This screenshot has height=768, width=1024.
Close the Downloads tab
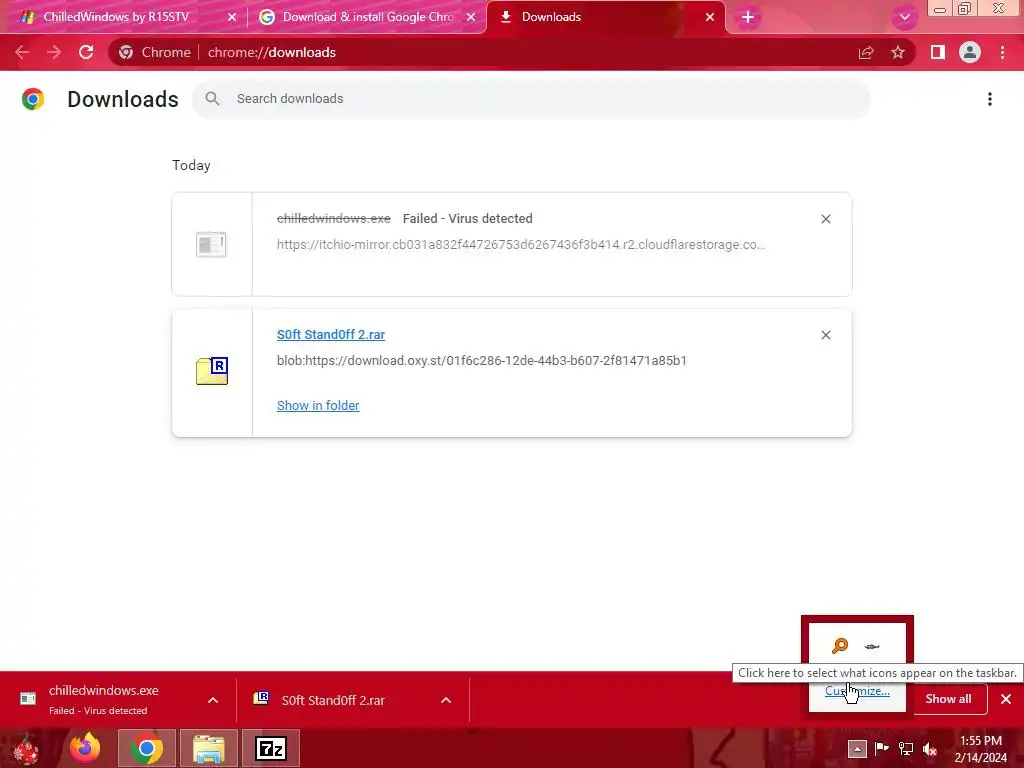pyautogui.click(x=710, y=17)
